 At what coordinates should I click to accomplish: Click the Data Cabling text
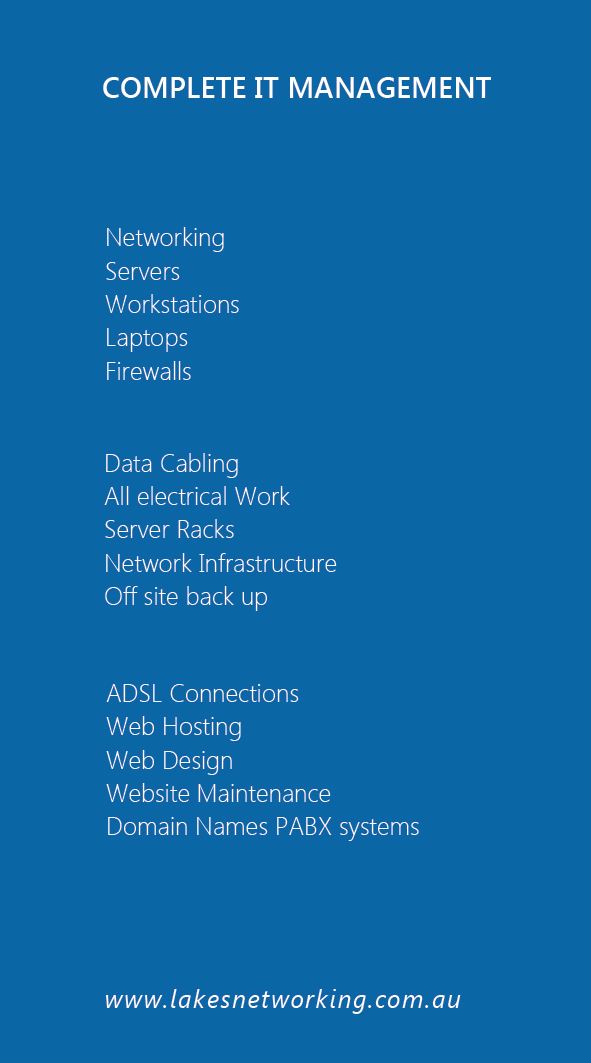[x=171, y=464]
